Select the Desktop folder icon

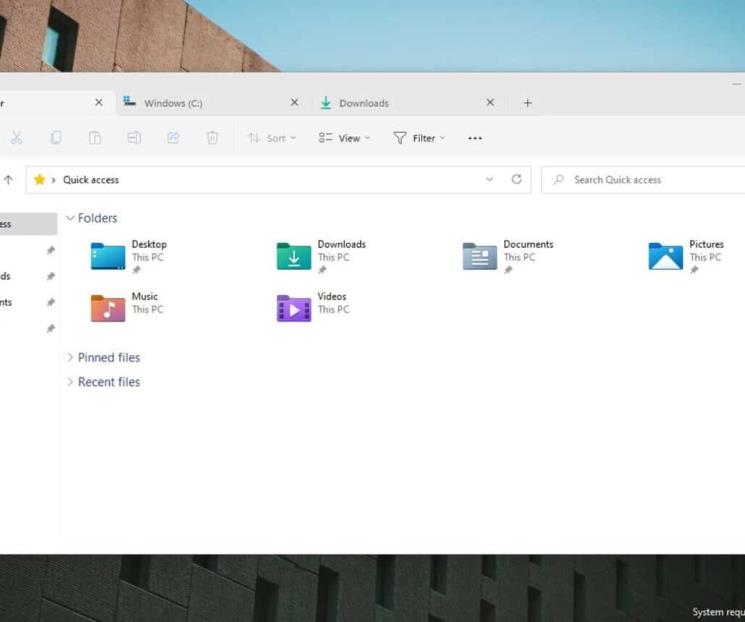click(x=108, y=256)
